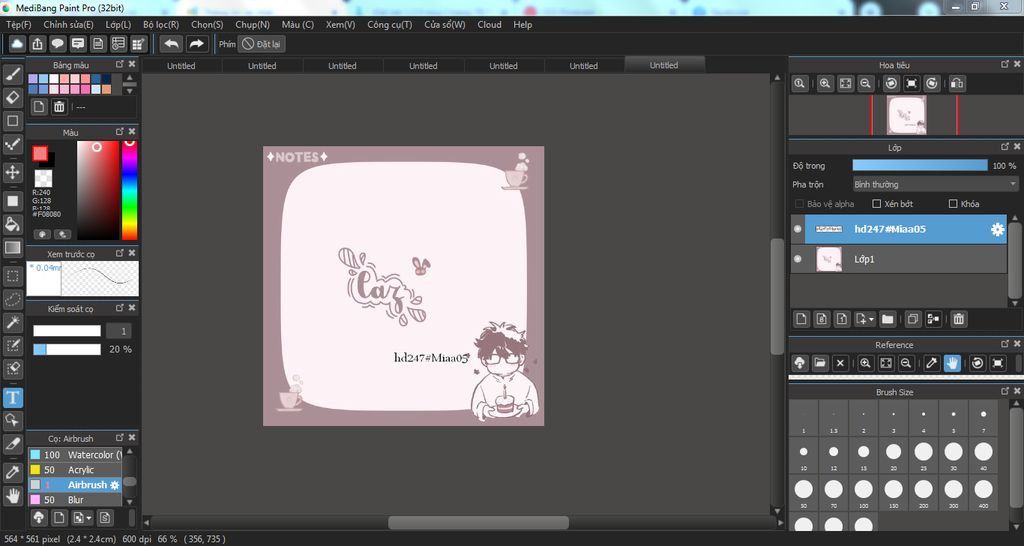Pick the orange swatch in palette
Image resolution: width=1024 pixels, height=546 pixels.
(106, 89)
